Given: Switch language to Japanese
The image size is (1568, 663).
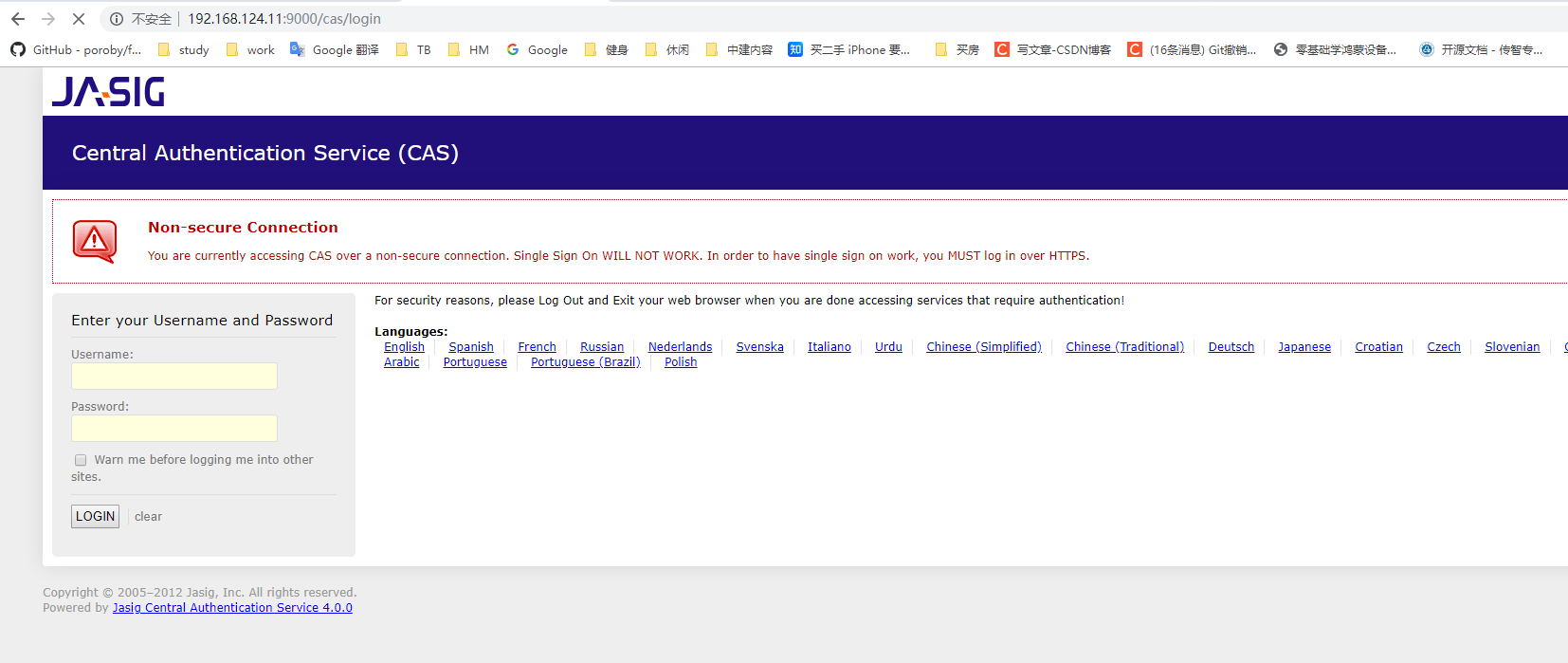Looking at the screenshot, I should (x=1304, y=347).
